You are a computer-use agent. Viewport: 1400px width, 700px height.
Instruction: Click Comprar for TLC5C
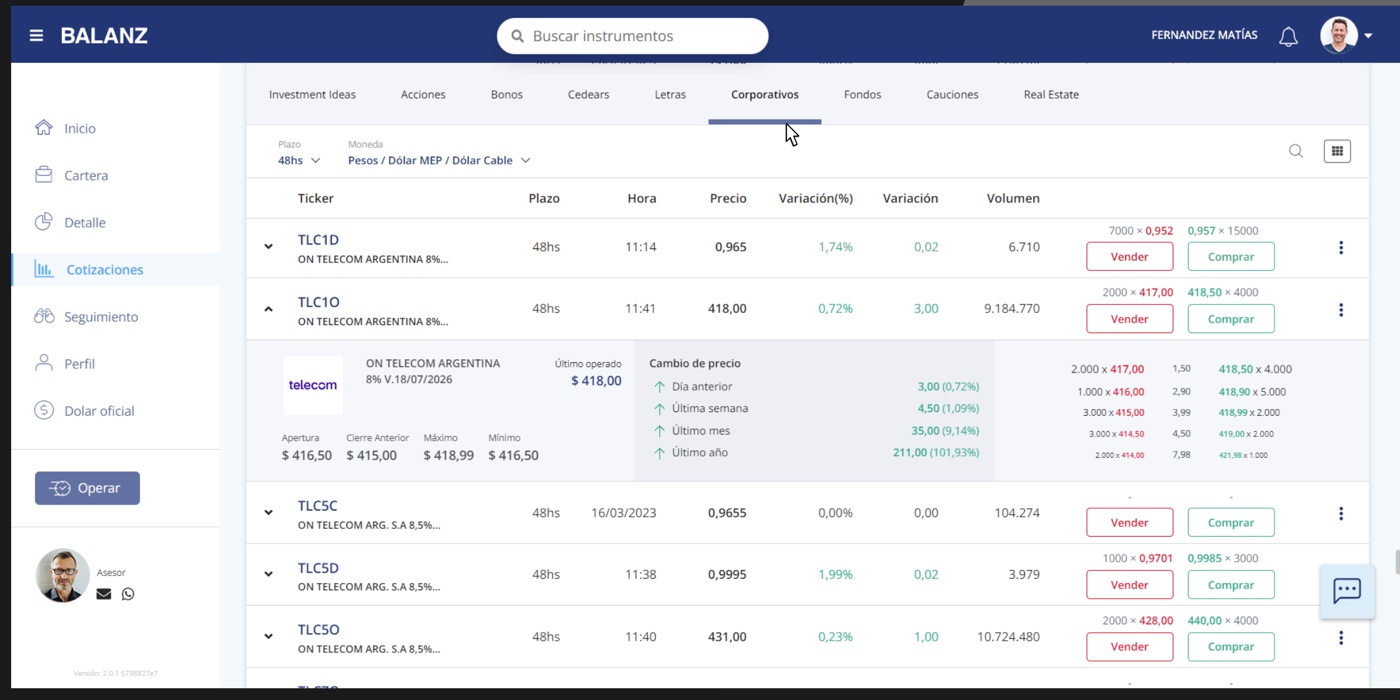tap(1231, 522)
